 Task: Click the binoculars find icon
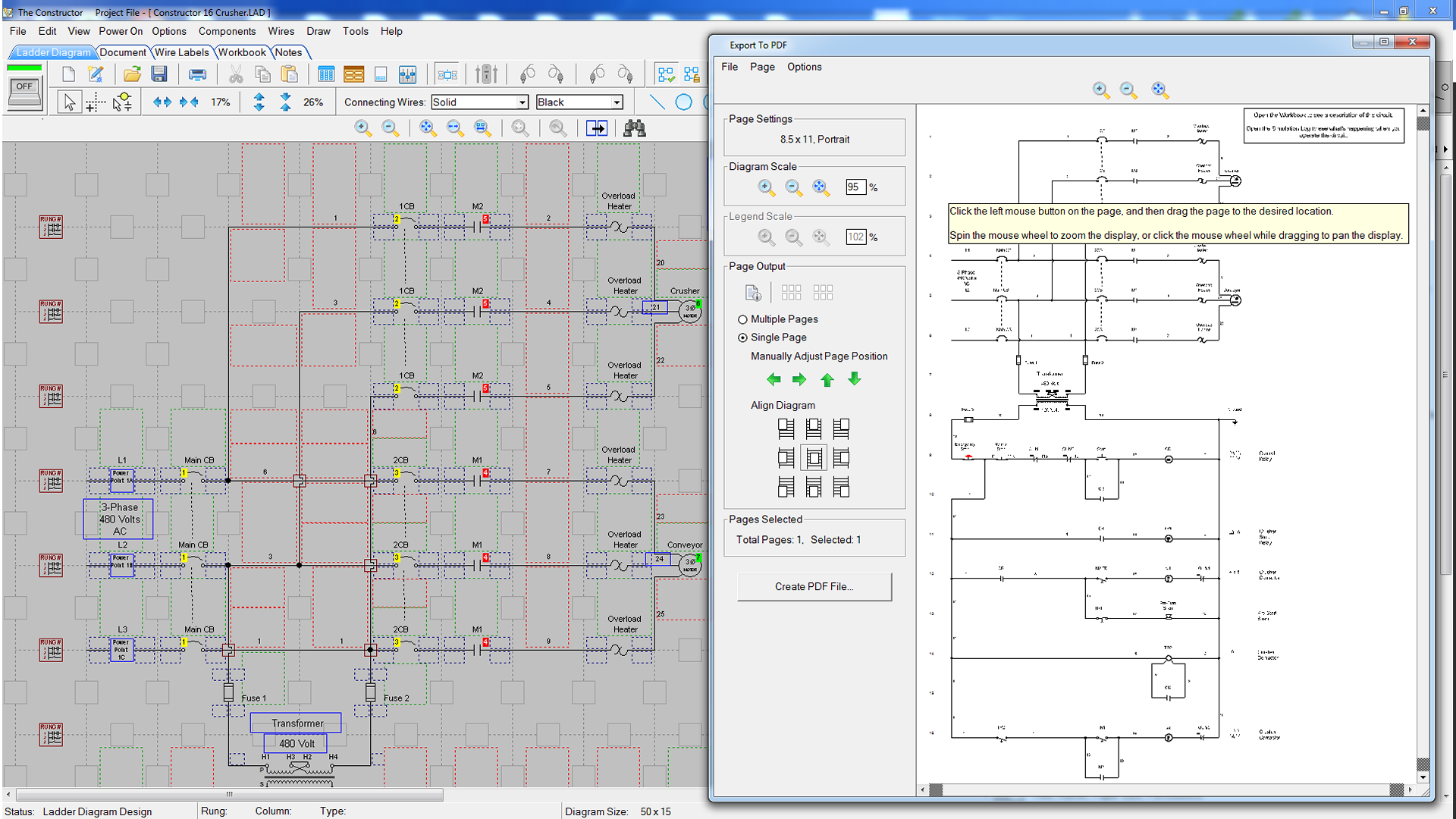[634, 128]
